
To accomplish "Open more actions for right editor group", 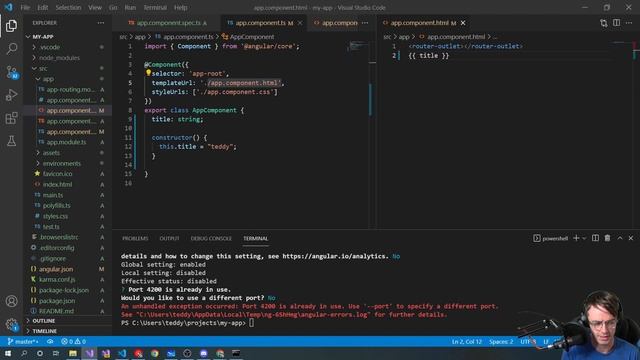I will coord(629,23).
